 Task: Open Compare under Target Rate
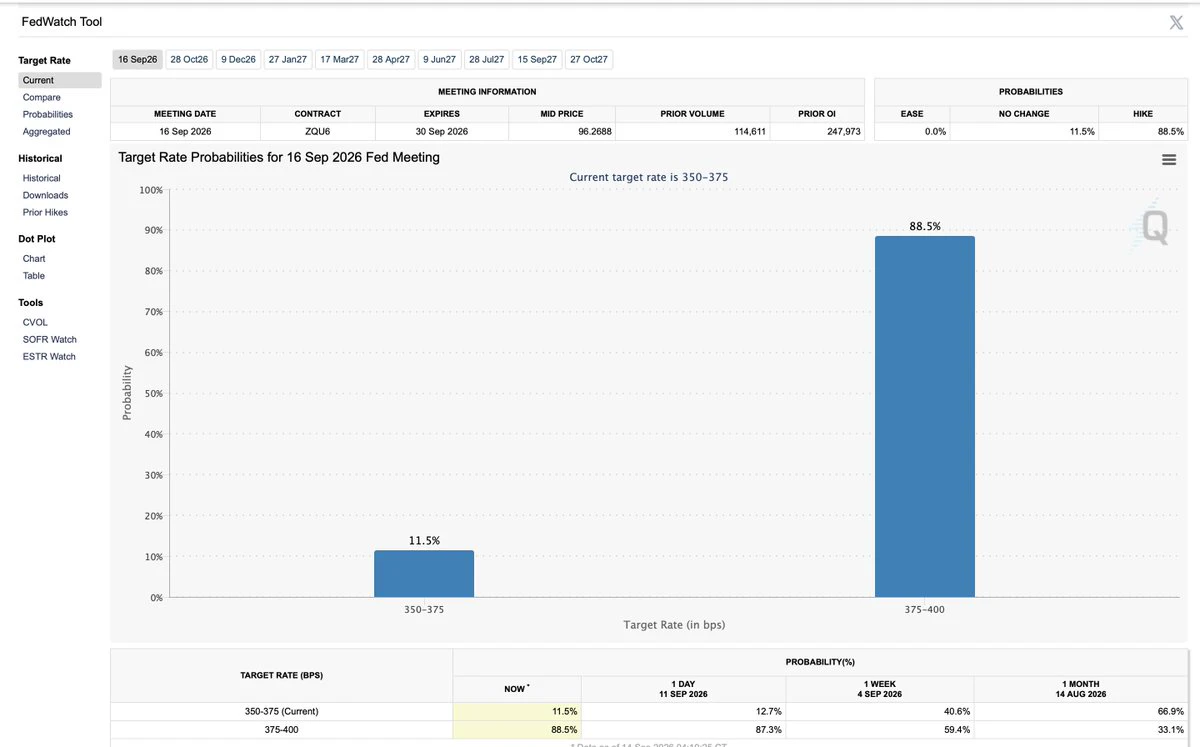point(42,97)
